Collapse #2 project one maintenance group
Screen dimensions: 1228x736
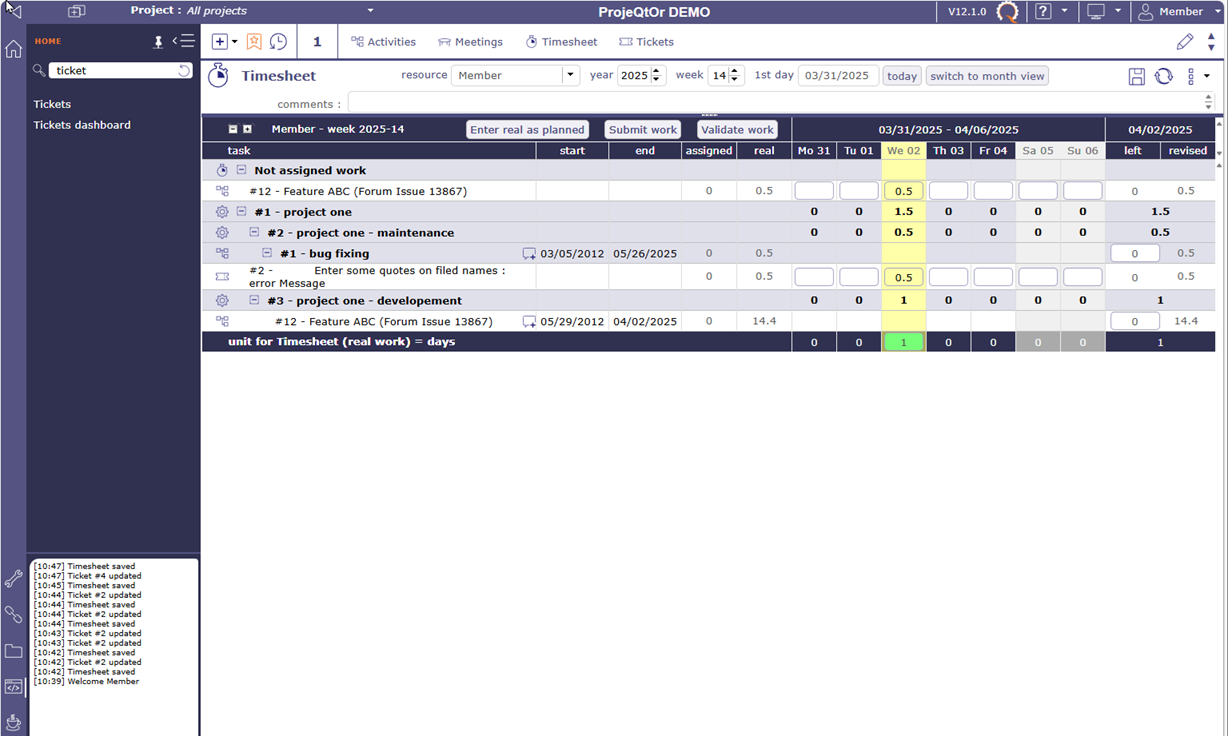click(254, 232)
